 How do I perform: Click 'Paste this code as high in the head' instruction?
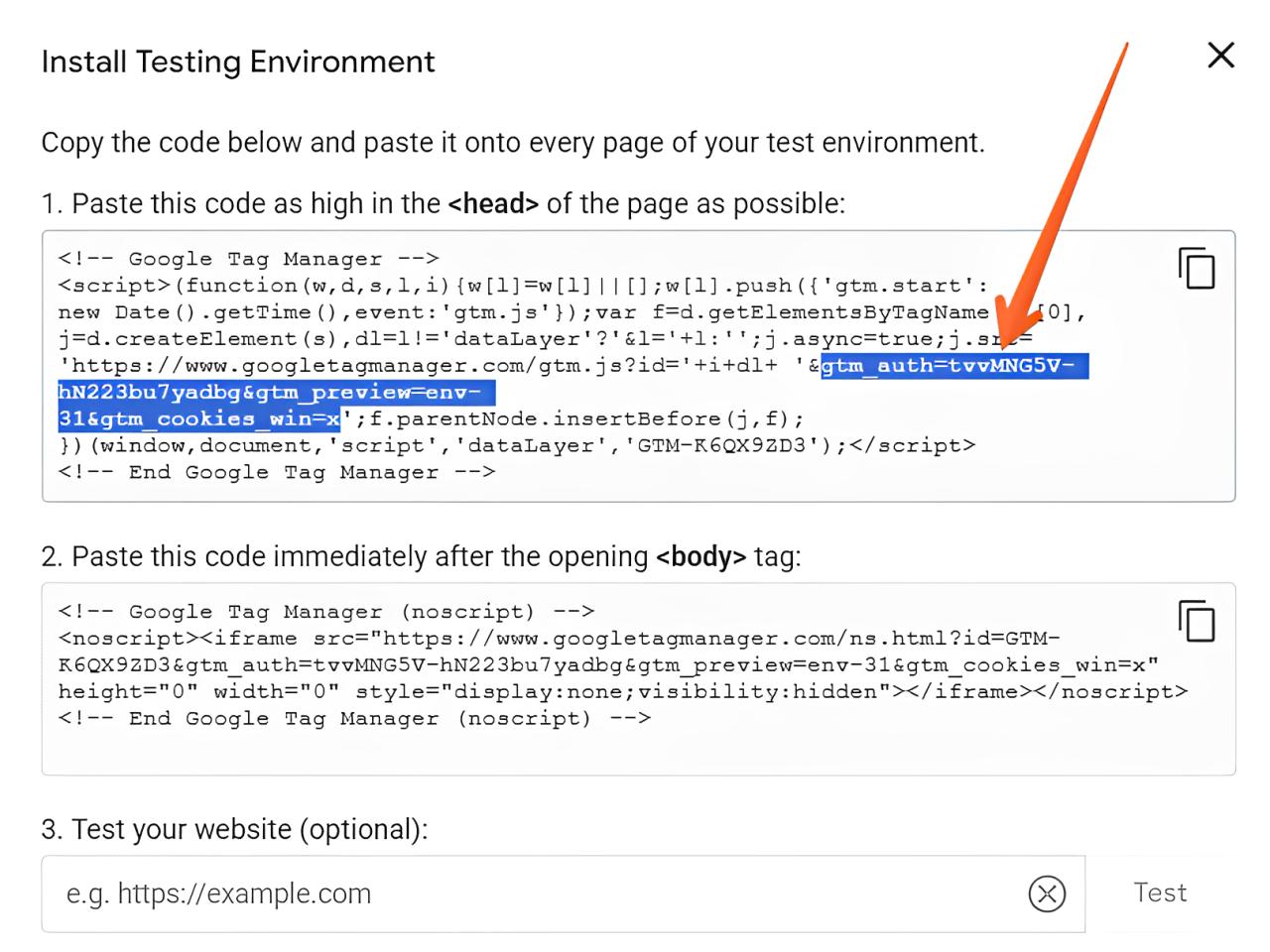(444, 203)
